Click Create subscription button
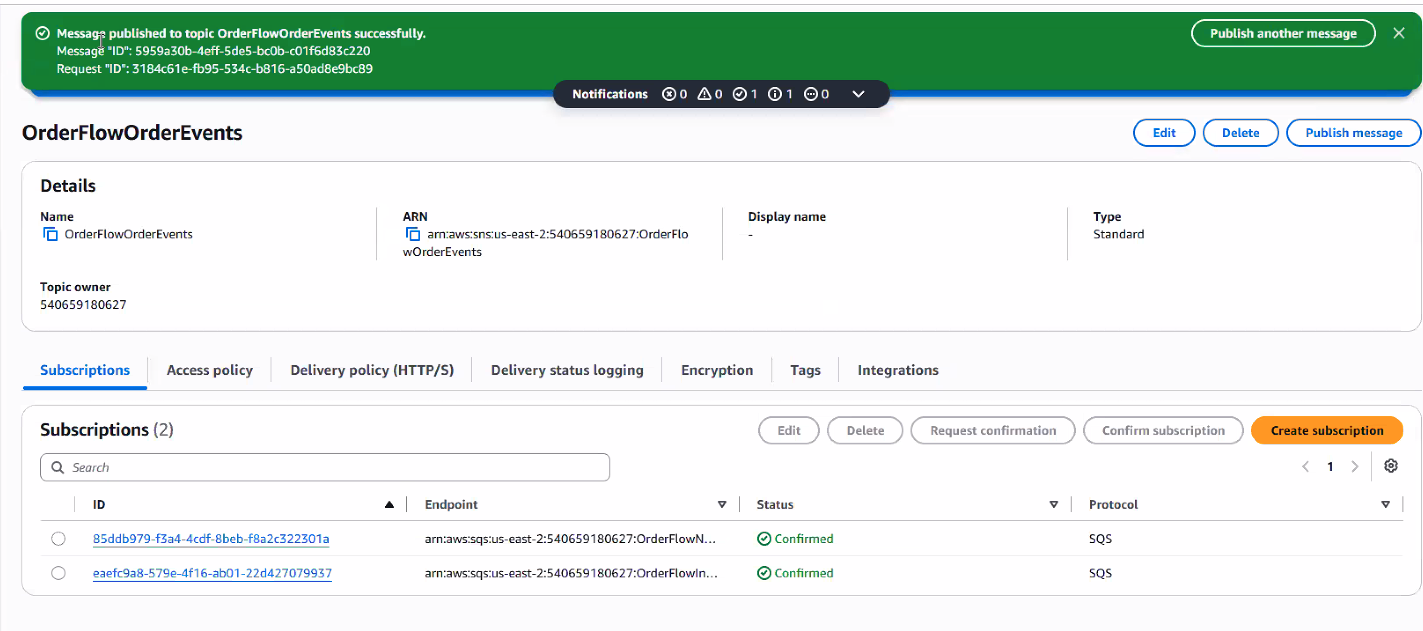This screenshot has width=1423, height=631. [x=1327, y=431]
